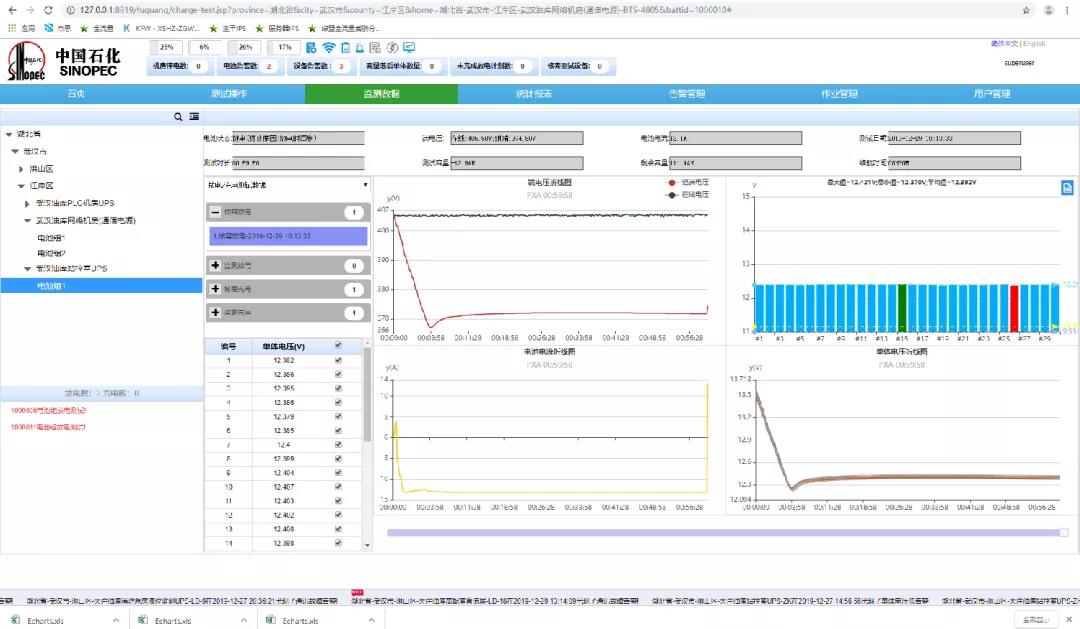Uncheck the checkbox for cell number 1
The height and width of the screenshot is (629, 1080).
339,360
